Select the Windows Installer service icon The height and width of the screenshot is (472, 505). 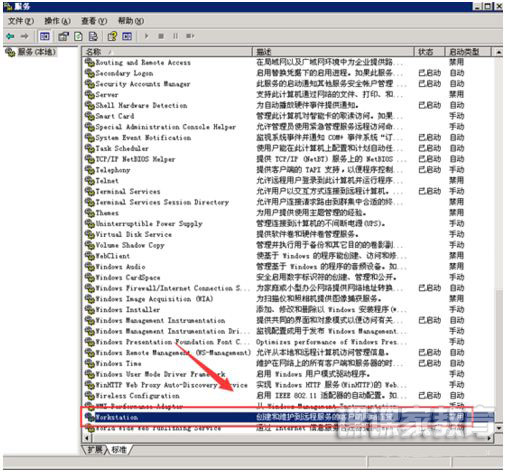click(x=89, y=310)
